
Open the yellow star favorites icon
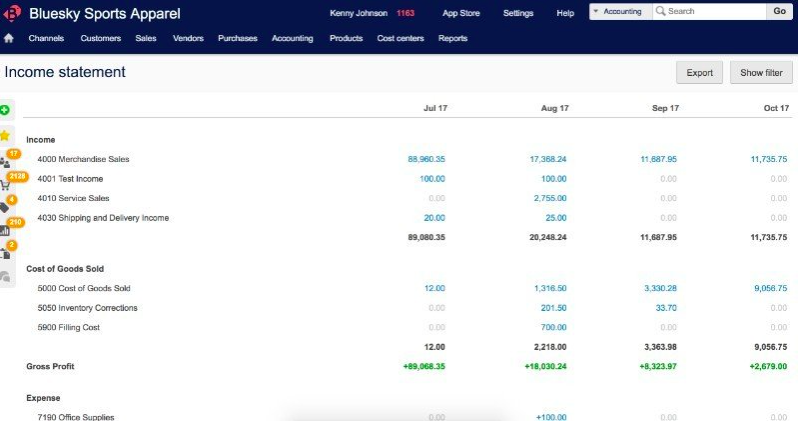(x=5, y=135)
